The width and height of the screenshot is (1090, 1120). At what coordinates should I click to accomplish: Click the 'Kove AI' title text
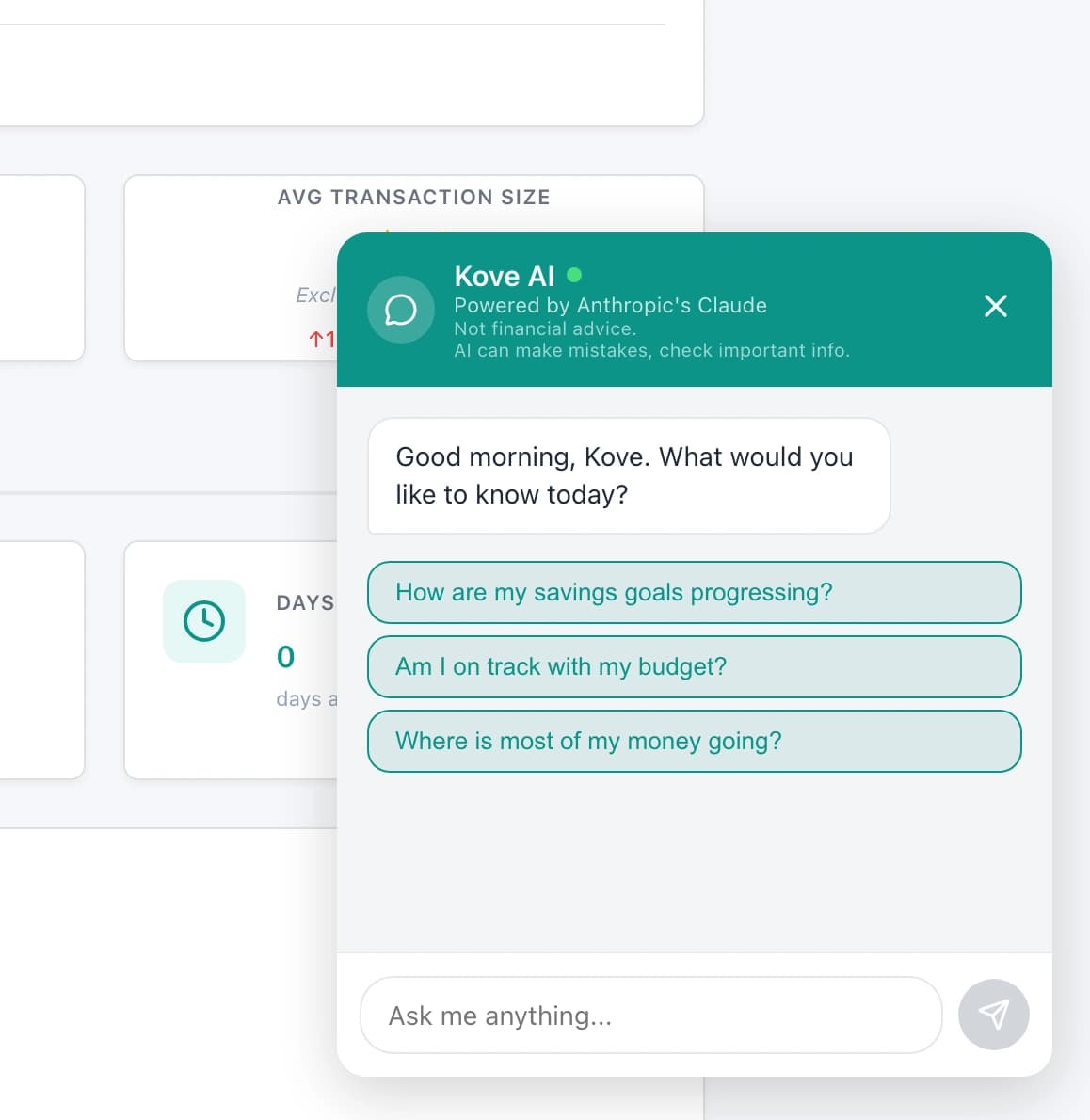pos(505,277)
